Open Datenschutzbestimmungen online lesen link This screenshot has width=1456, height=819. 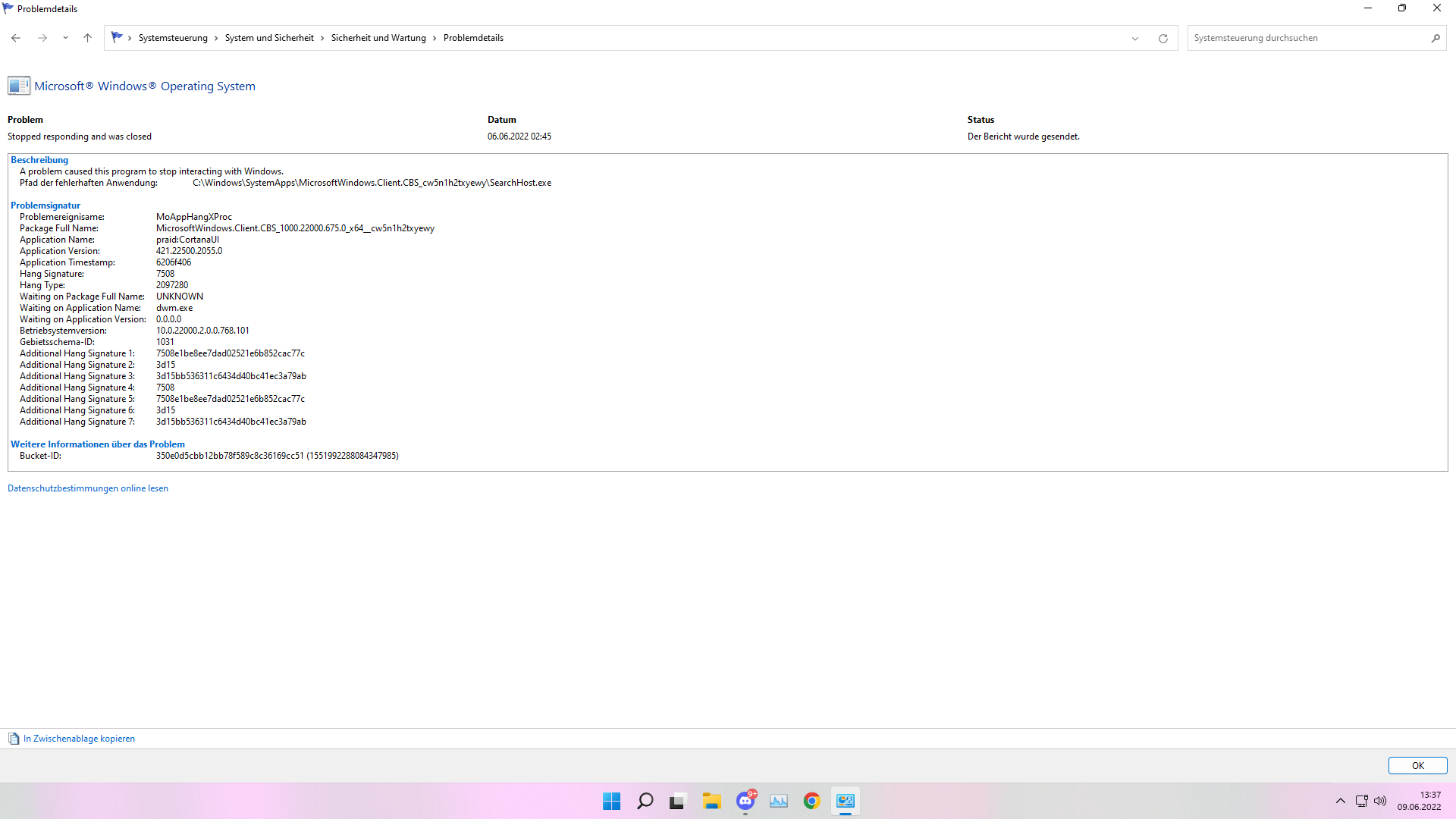pyautogui.click(x=88, y=488)
